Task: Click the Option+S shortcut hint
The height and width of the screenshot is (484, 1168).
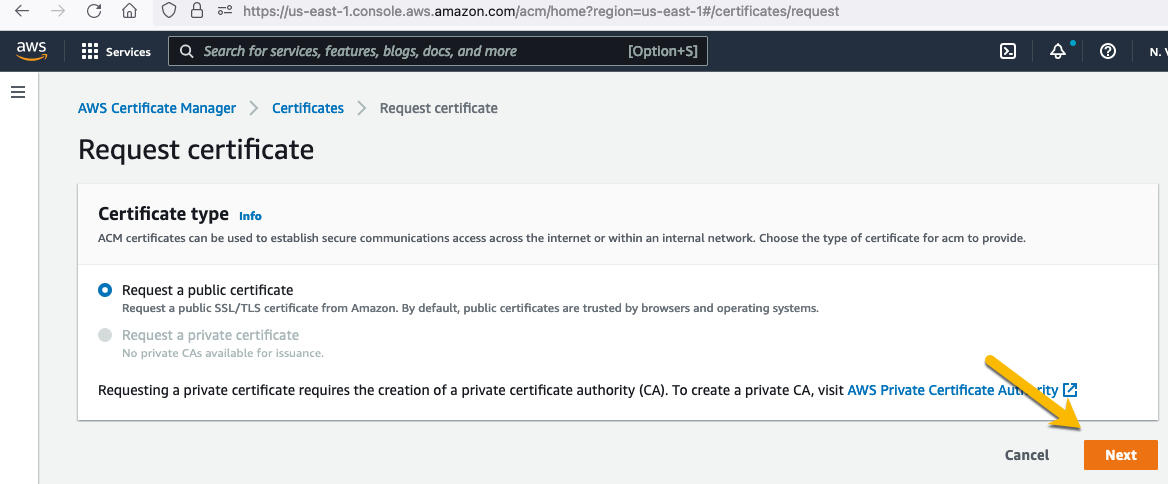Action: [663, 51]
